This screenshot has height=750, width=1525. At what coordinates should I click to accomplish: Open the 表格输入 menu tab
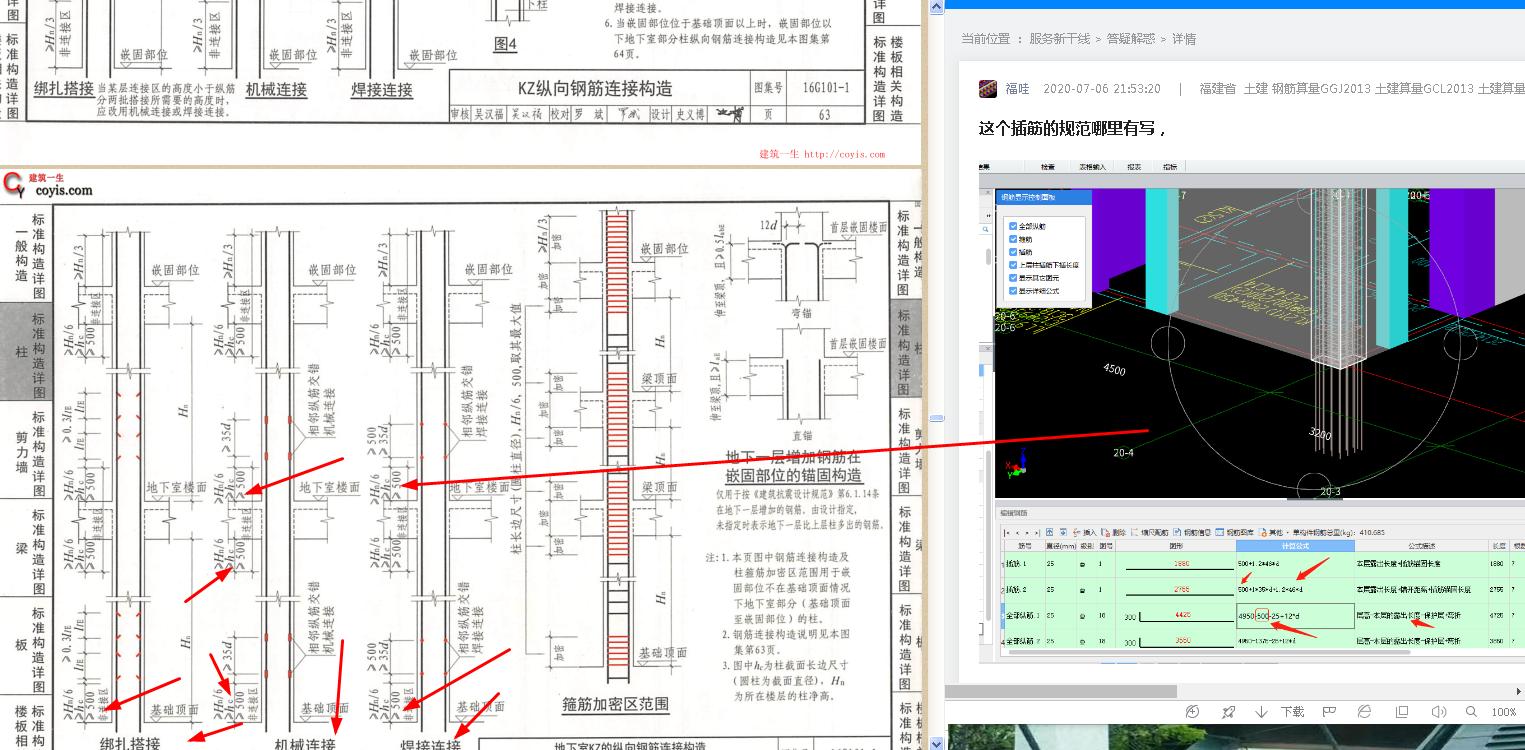pyautogui.click(x=1092, y=167)
